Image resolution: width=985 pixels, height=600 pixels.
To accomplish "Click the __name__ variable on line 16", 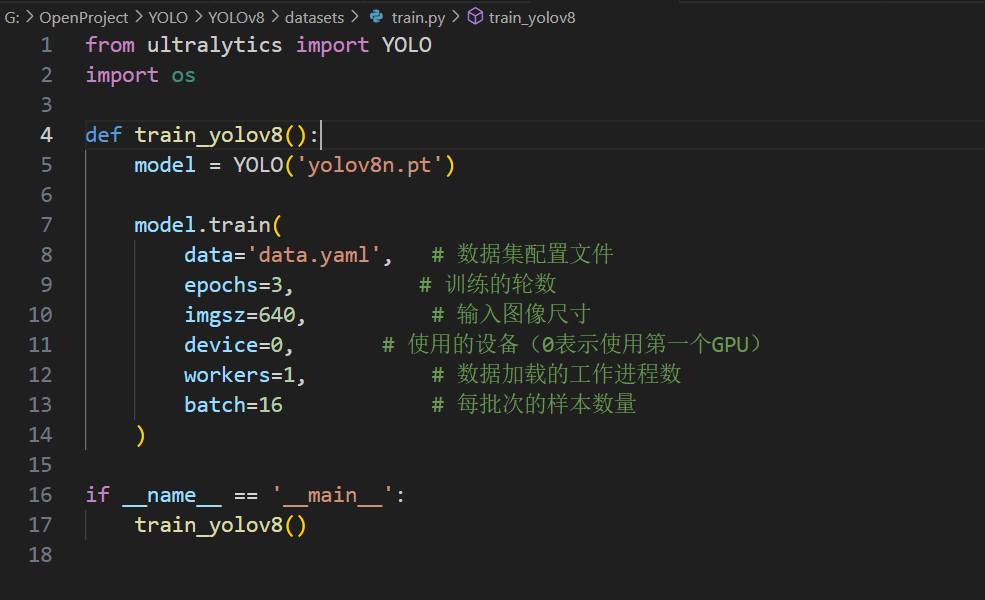I will tap(171, 496).
